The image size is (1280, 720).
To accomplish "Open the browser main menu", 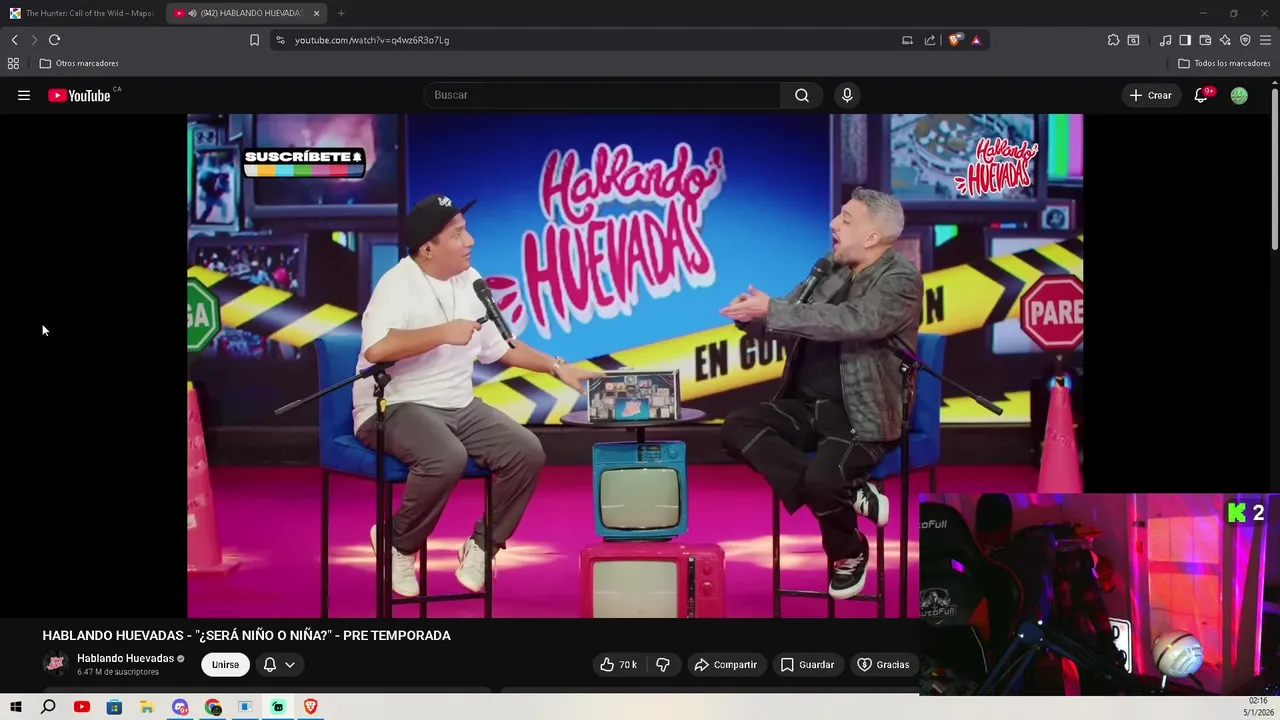I will point(1265,40).
